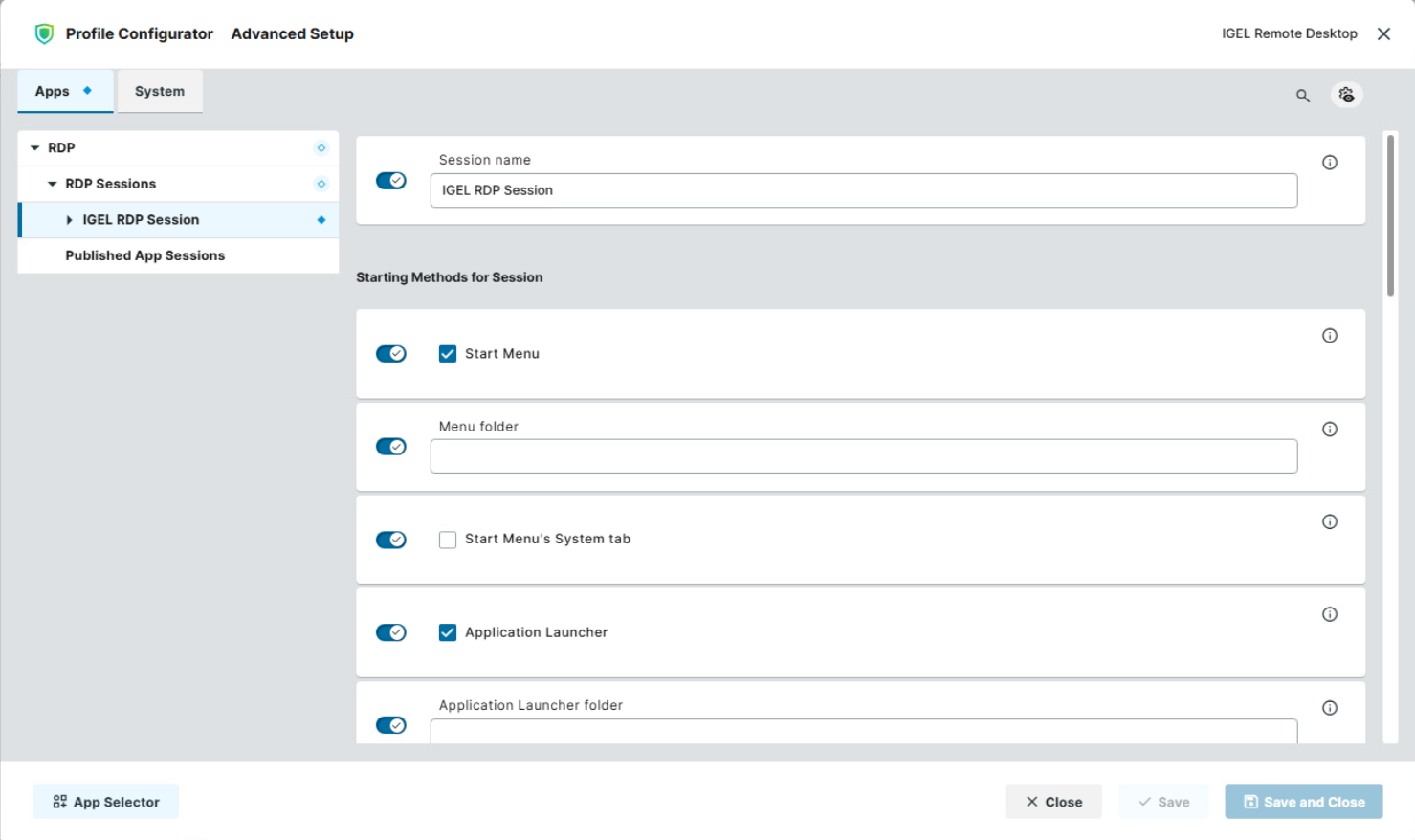Show info for Start Menu's System tab

click(x=1330, y=522)
